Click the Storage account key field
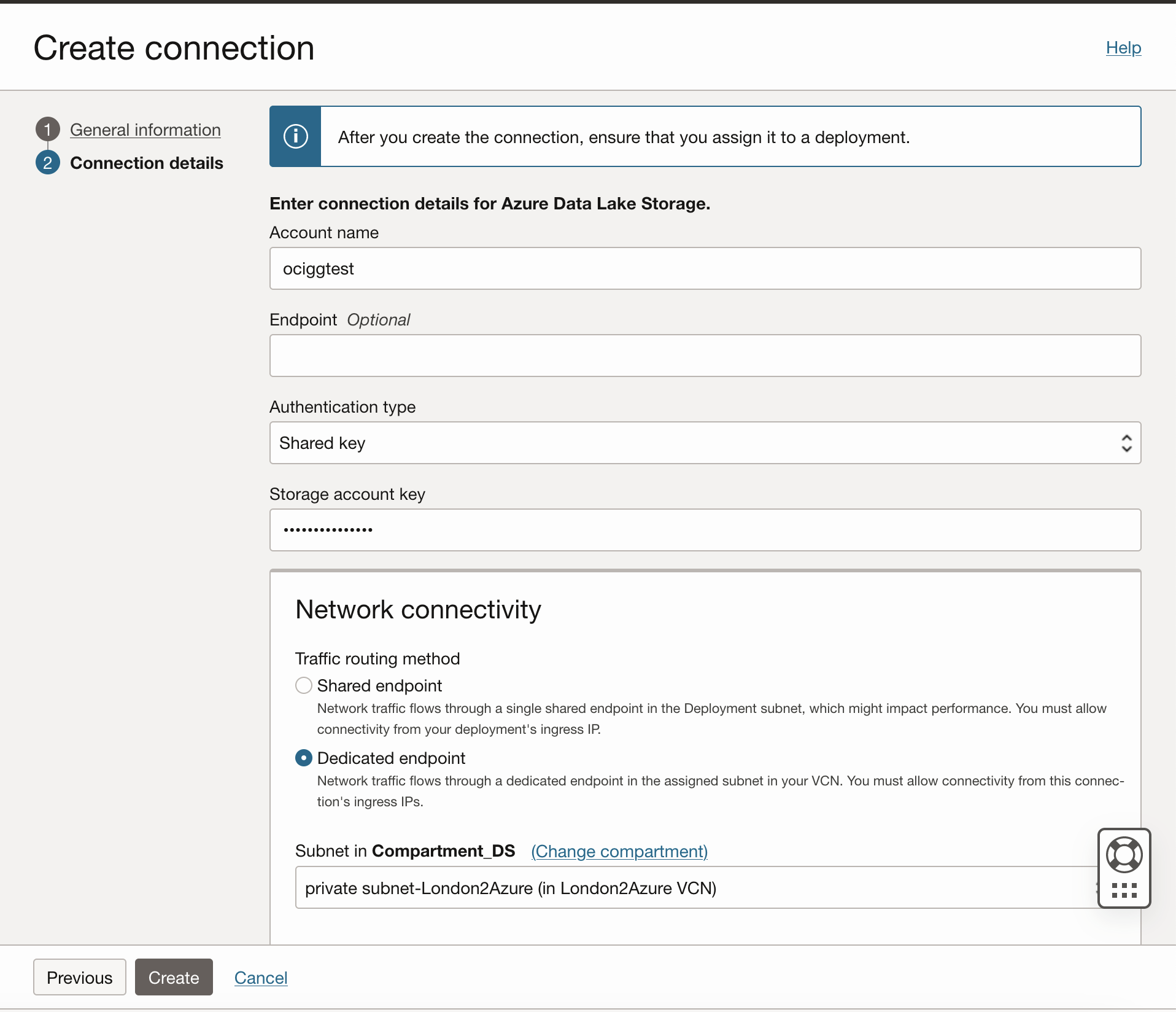Viewport: 1176px width, 1012px height. point(705,529)
